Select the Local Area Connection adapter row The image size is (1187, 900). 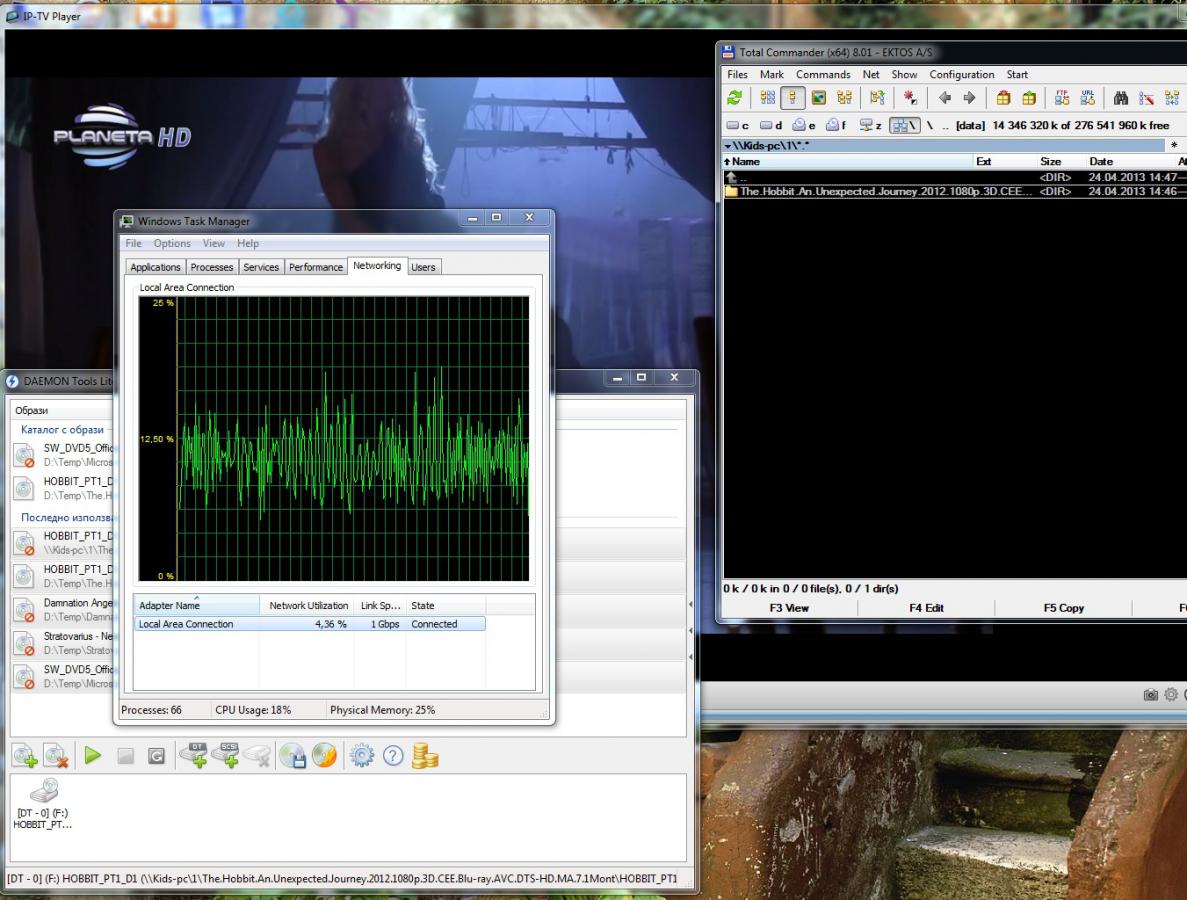tap(310, 624)
